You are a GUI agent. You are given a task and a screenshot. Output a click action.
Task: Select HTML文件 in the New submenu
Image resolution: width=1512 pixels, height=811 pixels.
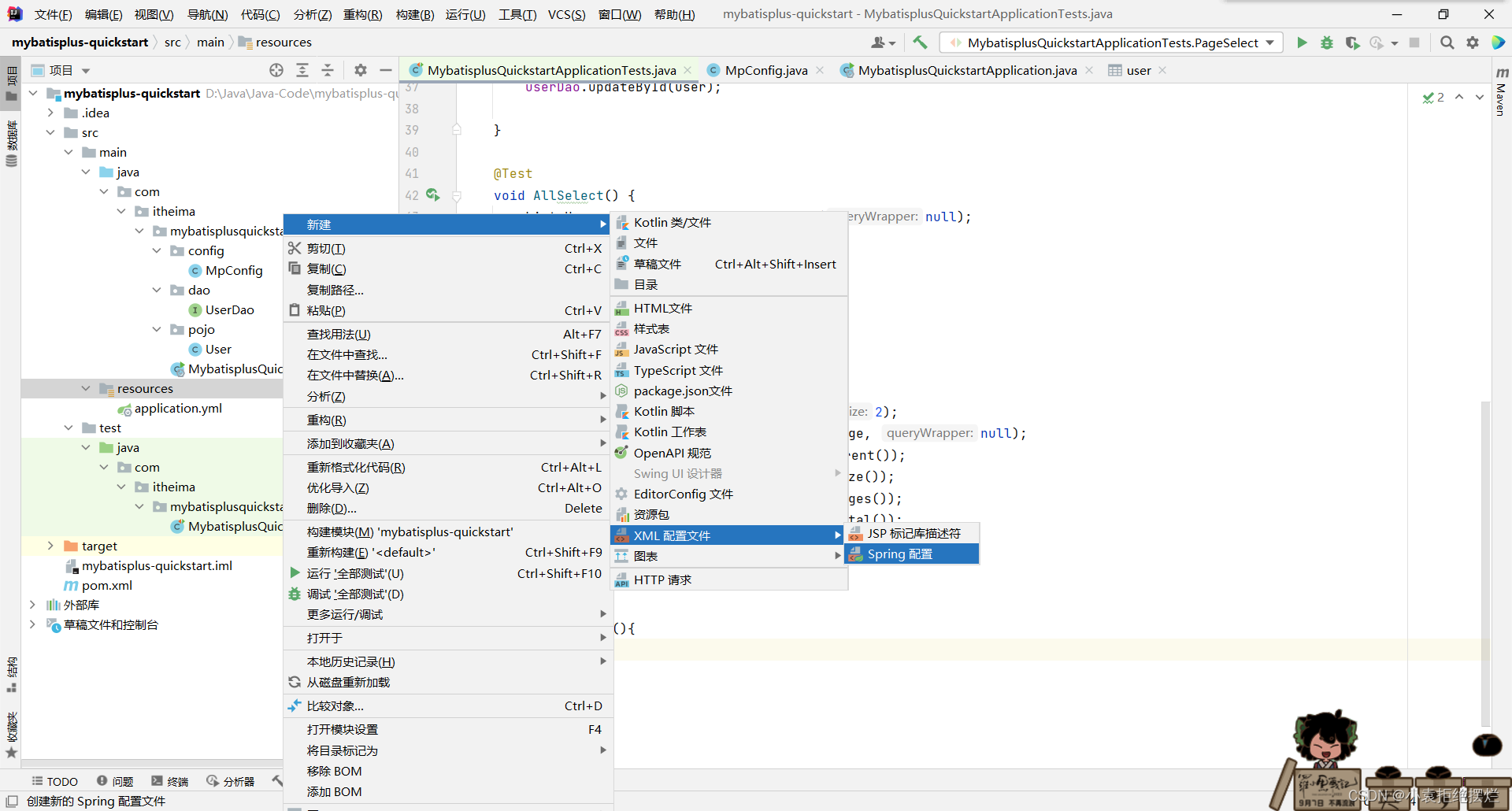[x=729, y=309]
